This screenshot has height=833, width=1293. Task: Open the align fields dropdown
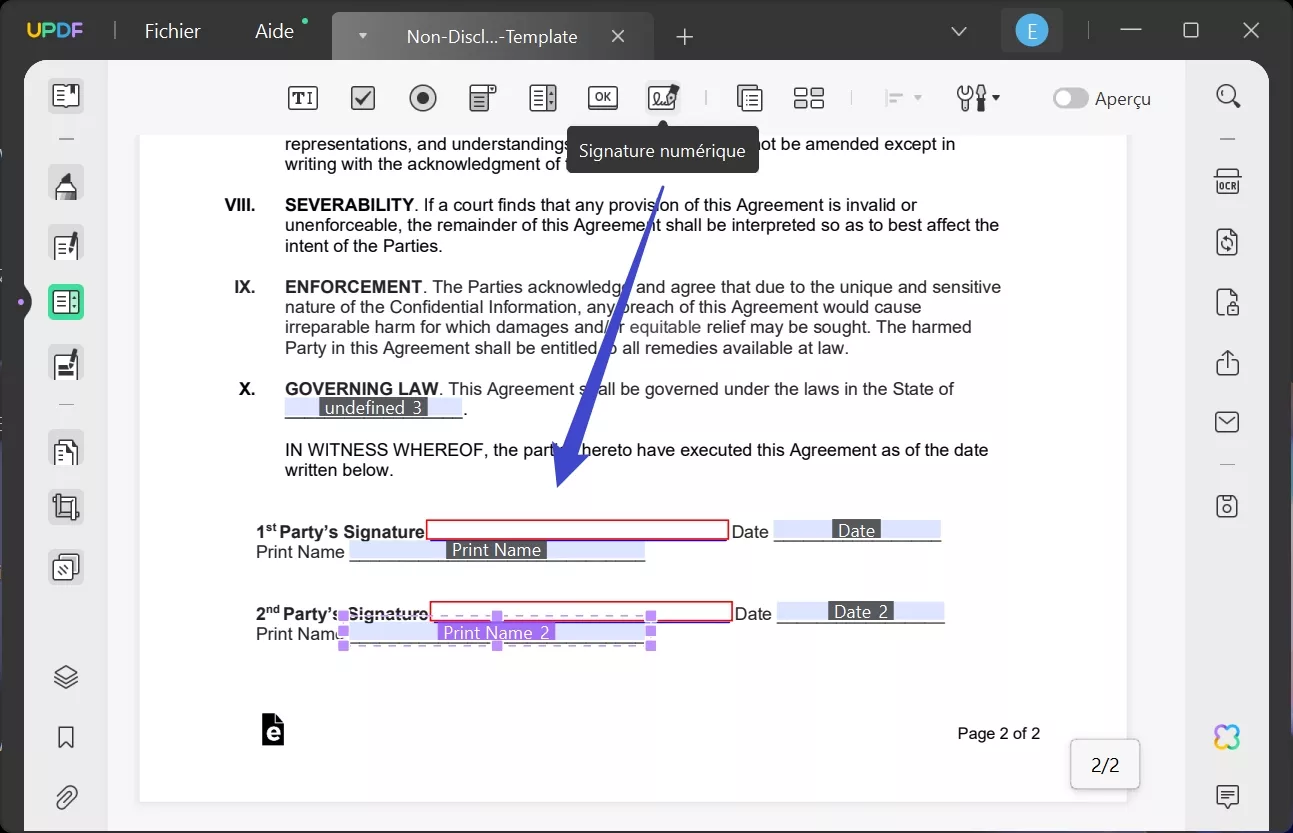pyautogui.click(x=903, y=98)
